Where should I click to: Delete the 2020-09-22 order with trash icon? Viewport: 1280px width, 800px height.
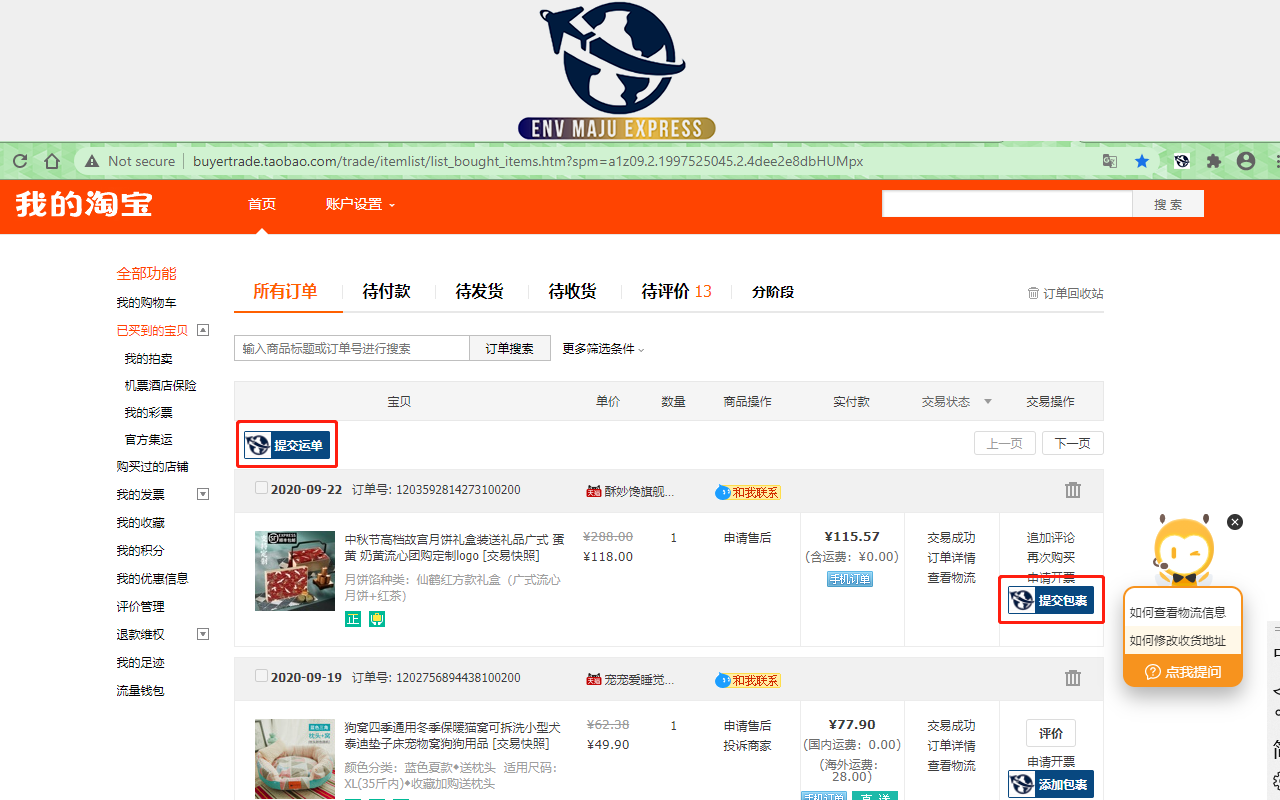(1073, 490)
